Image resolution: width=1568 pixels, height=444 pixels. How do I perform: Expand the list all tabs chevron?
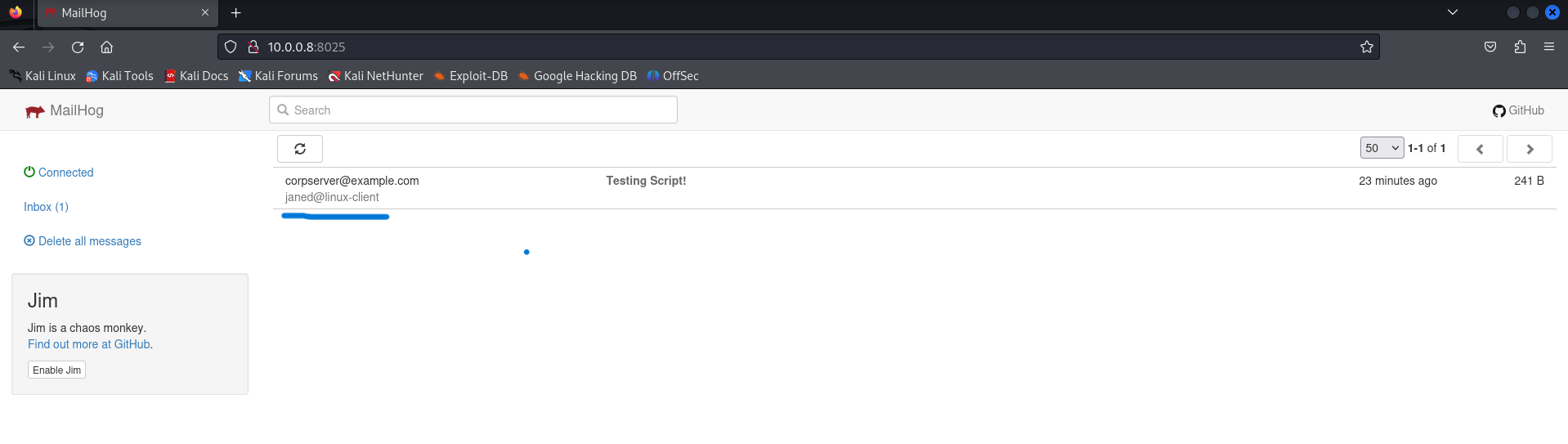[1452, 12]
